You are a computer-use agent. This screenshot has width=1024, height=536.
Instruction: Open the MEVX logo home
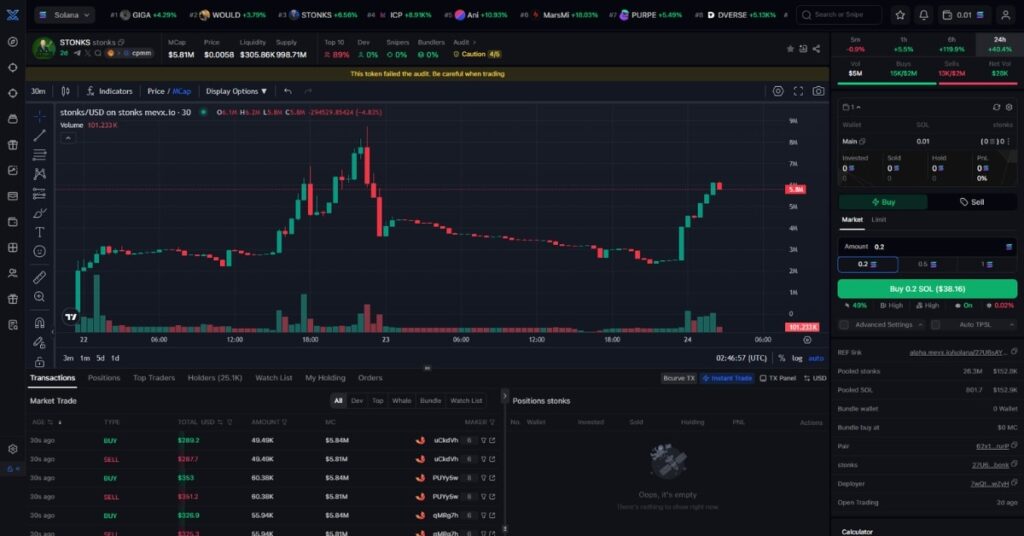coord(12,14)
